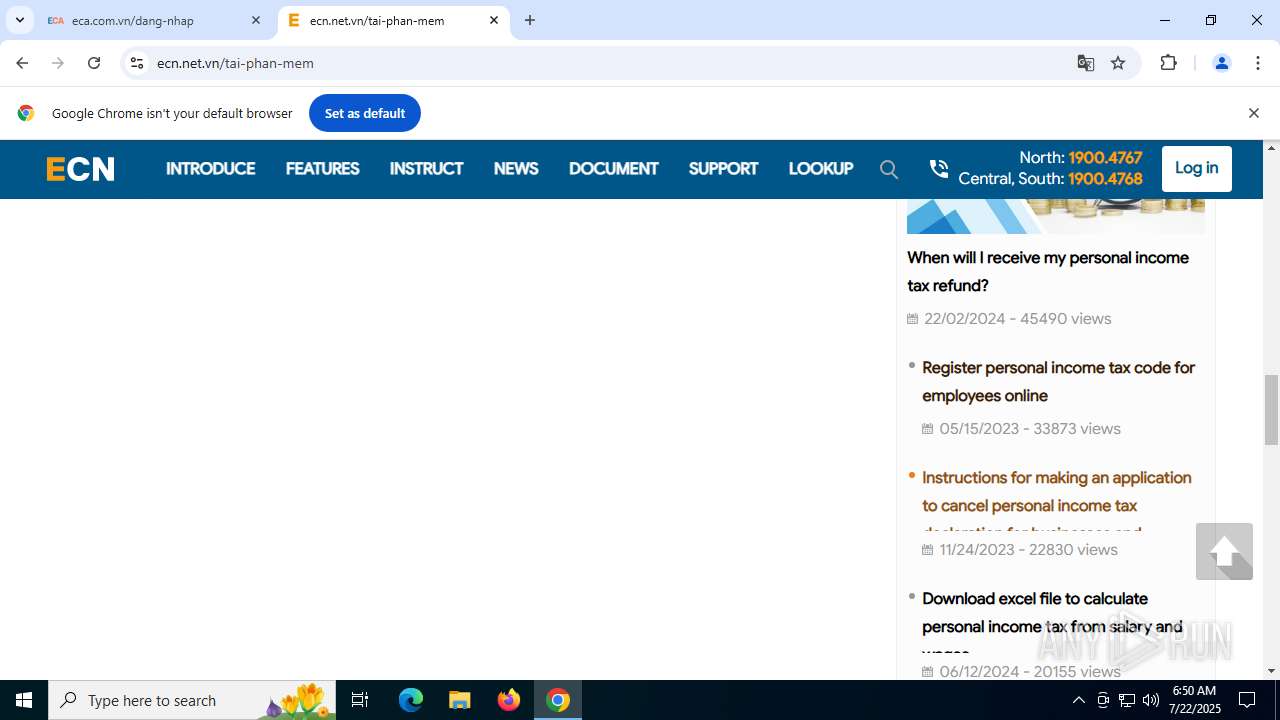Click the Windows taskbar search box
The width and height of the screenshot is (1280, 720).
click(x=191, y=700)
